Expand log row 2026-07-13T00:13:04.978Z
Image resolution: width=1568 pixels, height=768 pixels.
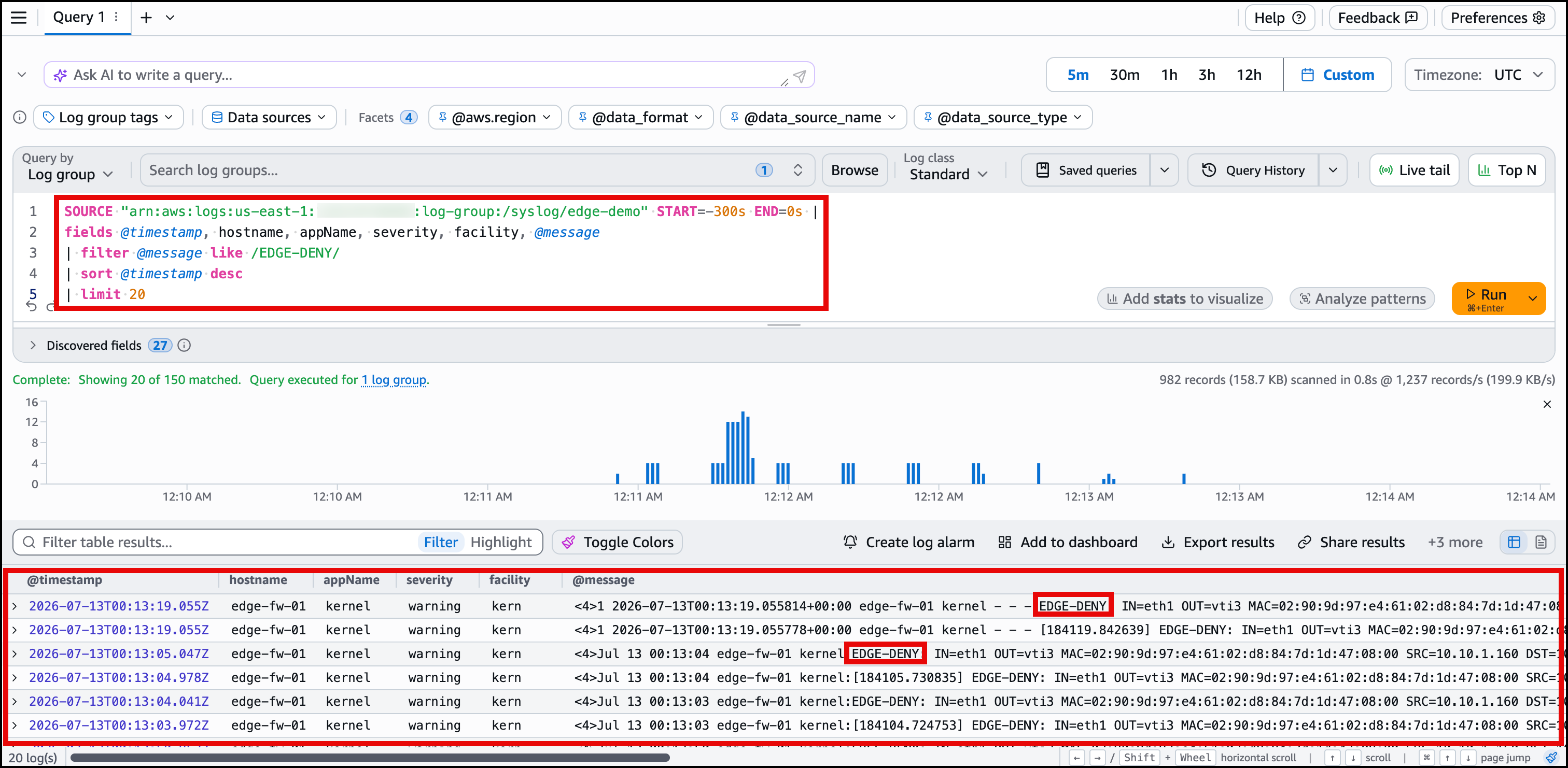15,677
